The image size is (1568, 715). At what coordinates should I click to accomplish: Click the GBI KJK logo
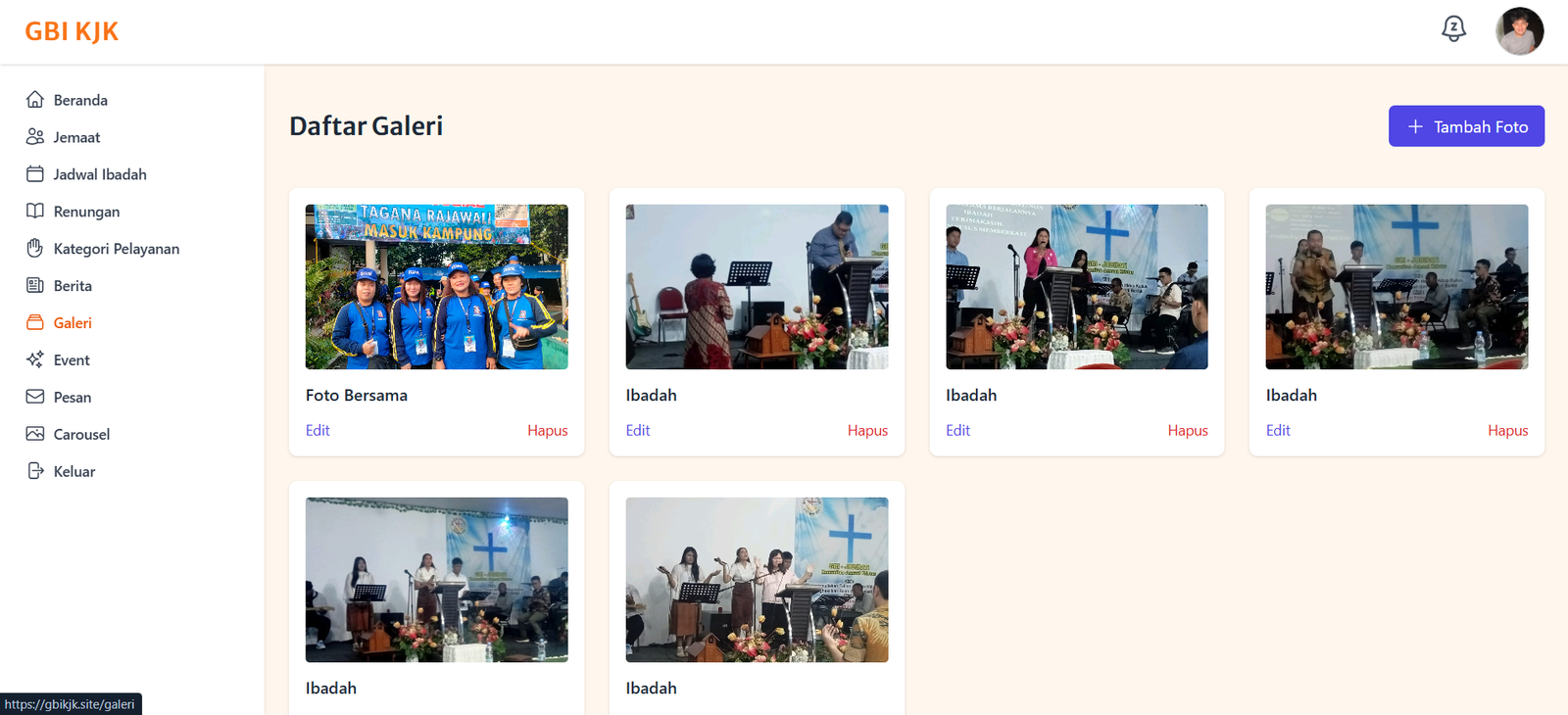coord(72,31)
